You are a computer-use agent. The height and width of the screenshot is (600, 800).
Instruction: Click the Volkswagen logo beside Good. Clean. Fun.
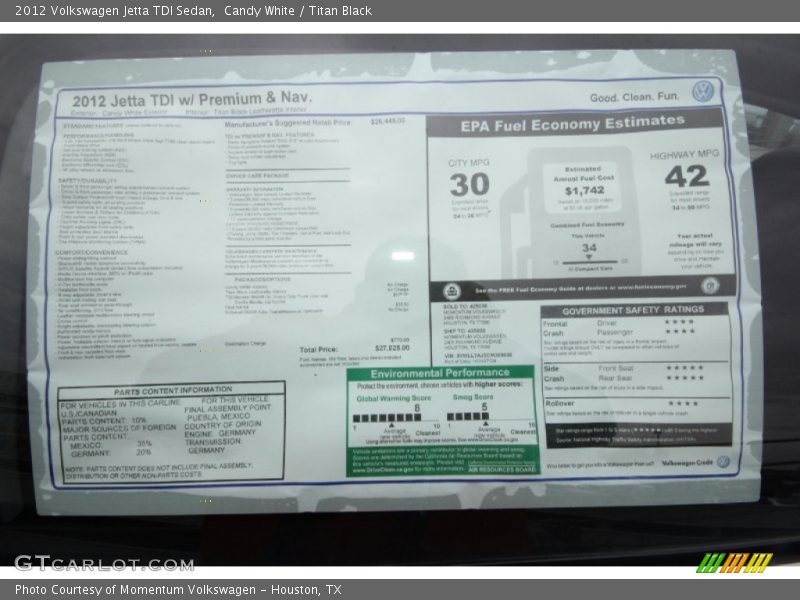(x=703, y=92)
